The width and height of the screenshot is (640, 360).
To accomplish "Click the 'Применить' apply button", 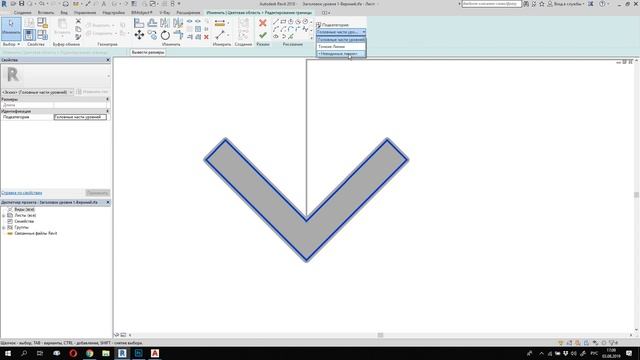I will click(x=98, y=193).
